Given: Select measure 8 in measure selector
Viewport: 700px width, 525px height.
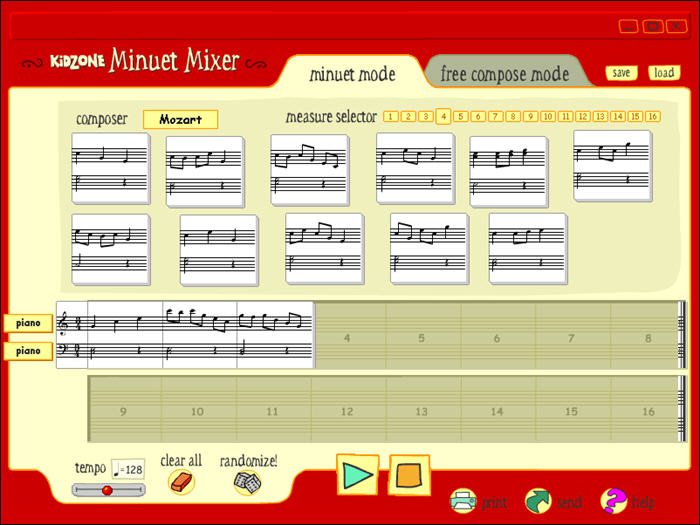Looking at the screenshot, I should (x=513, y=117).
